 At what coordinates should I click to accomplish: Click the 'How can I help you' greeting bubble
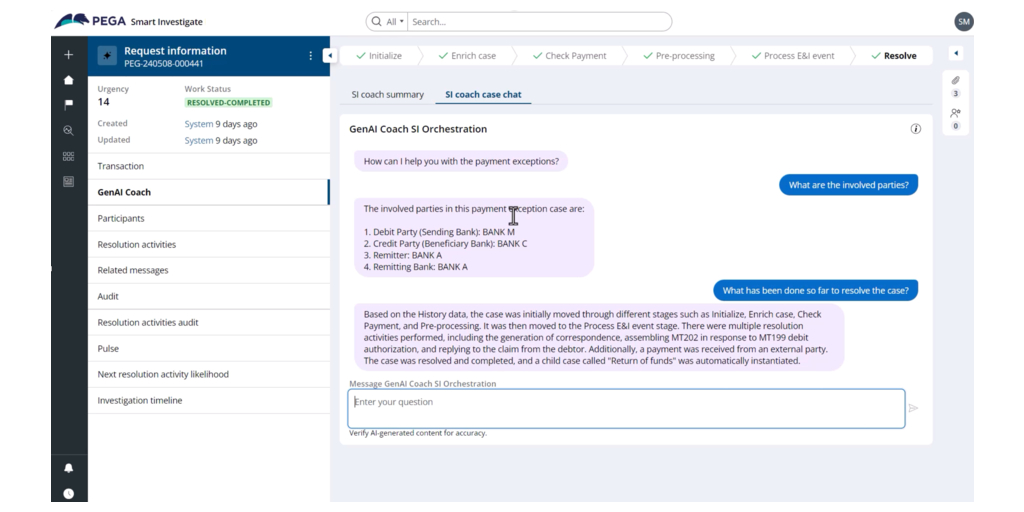(x=461, y=161)
